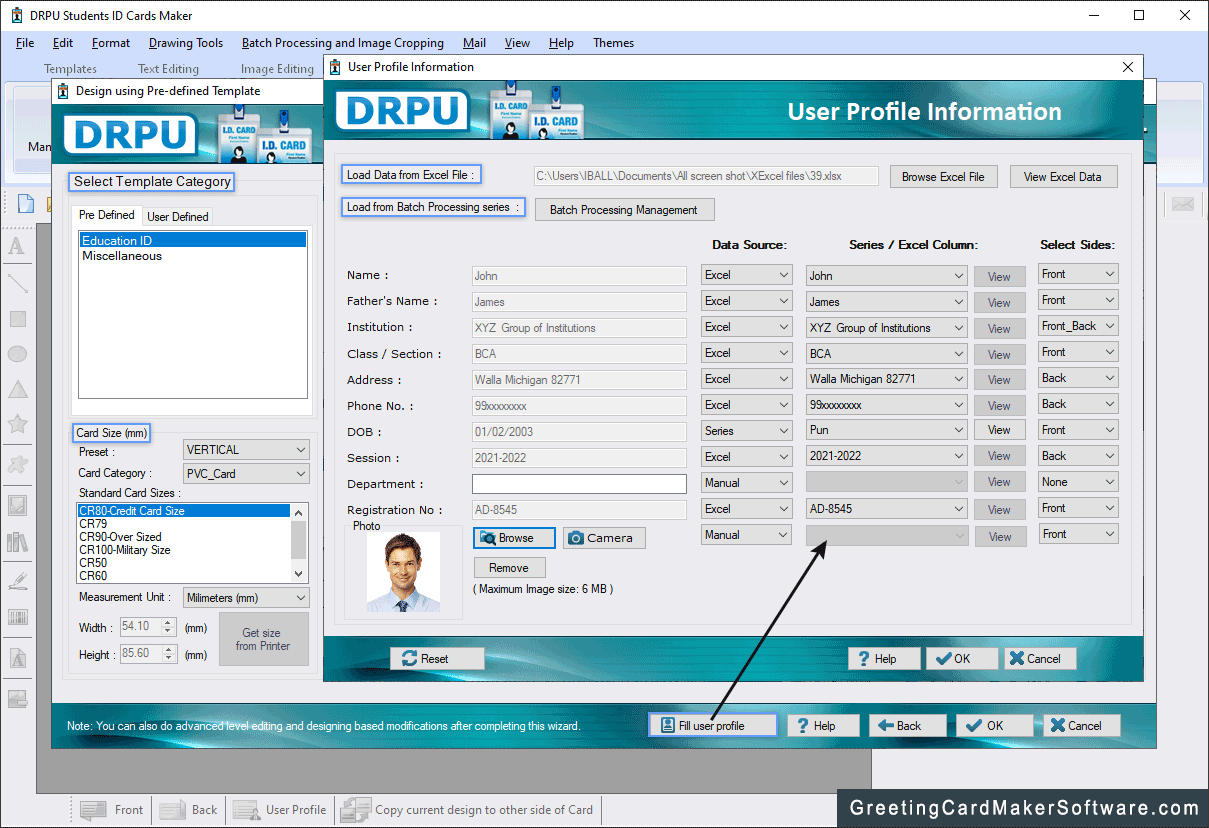This screenshot has height=828, width=1209.
Task: Open the Drawing Tools menu
Action: (186, 43)
